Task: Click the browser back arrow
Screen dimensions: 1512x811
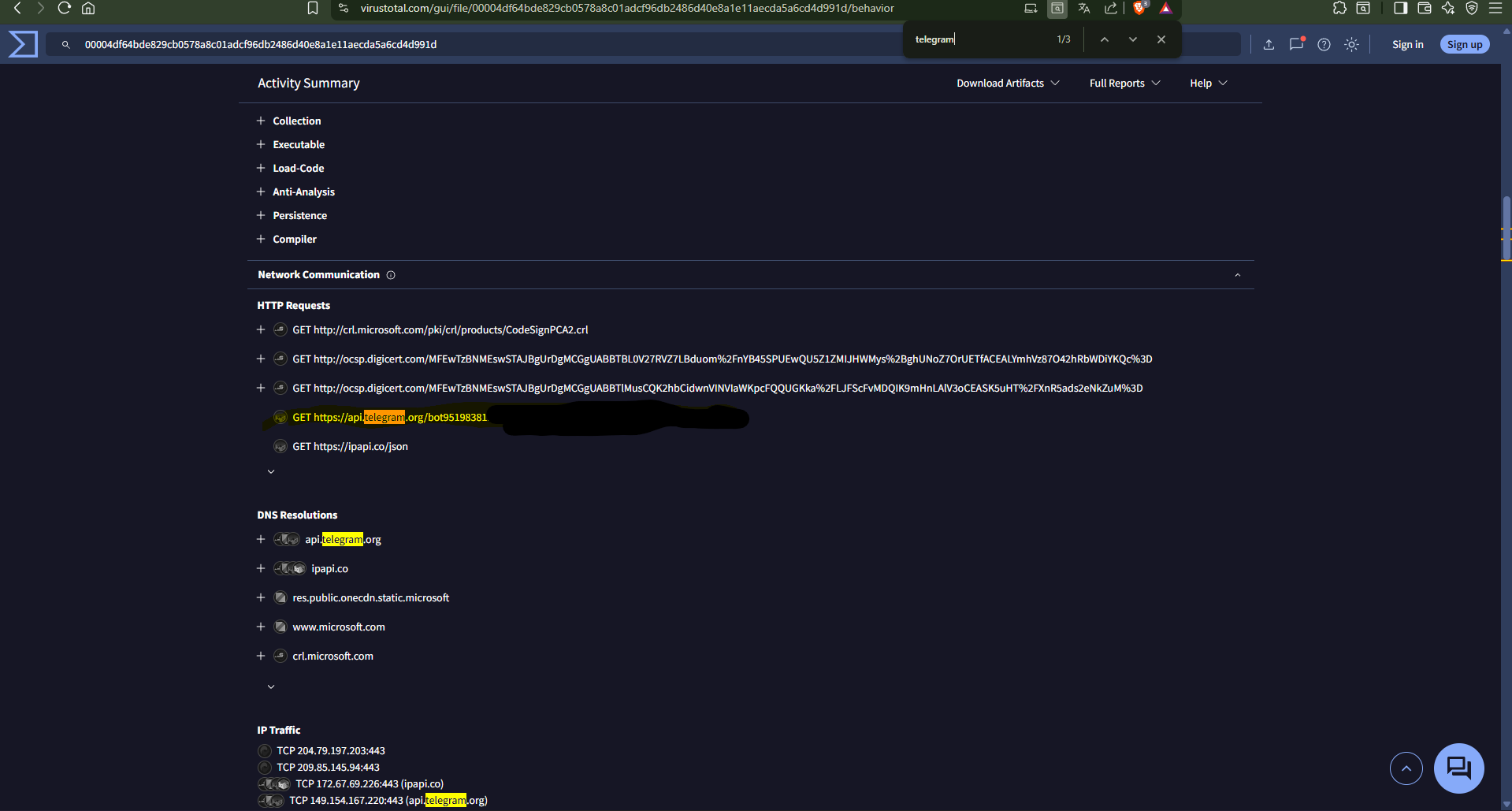Action: tap(17, 8)
